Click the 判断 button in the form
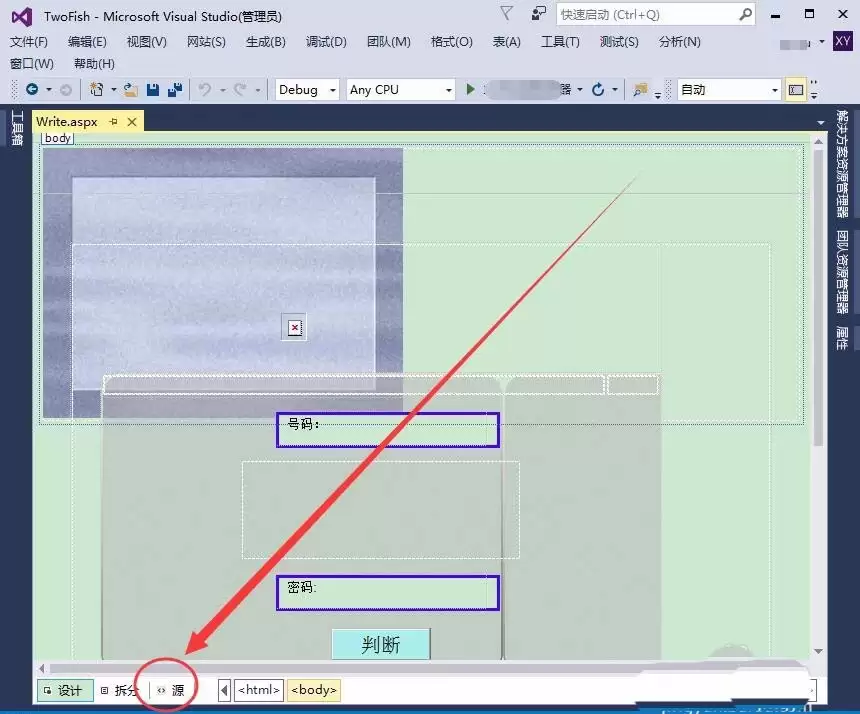Screen dimensions: 860x714 point(380,644)
